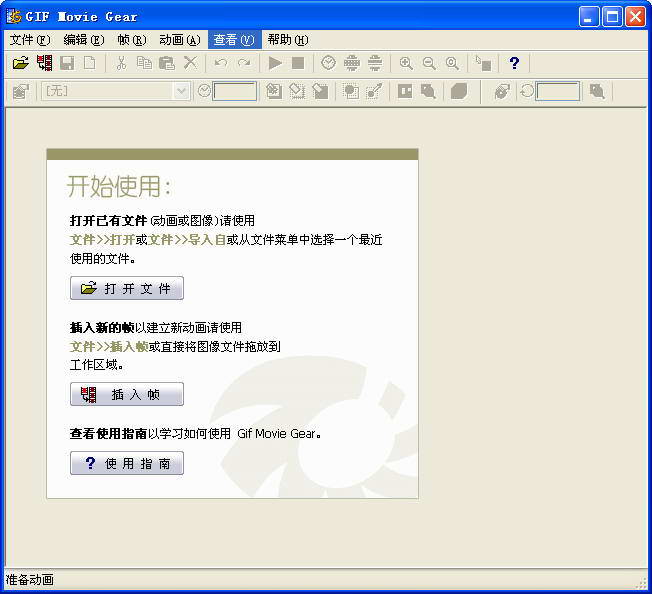Click the undo arrow icon
652x594 pixels.
[x=220, y=63]
